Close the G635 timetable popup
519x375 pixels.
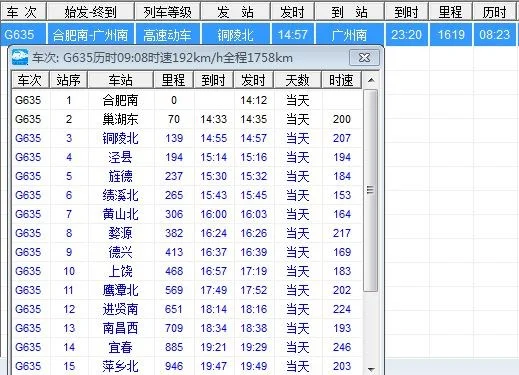pos(364,58)
